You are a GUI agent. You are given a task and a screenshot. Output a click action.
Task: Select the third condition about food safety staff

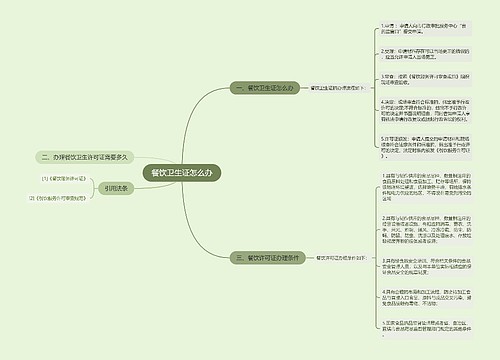pyautogui.click(x=427, y=266)
